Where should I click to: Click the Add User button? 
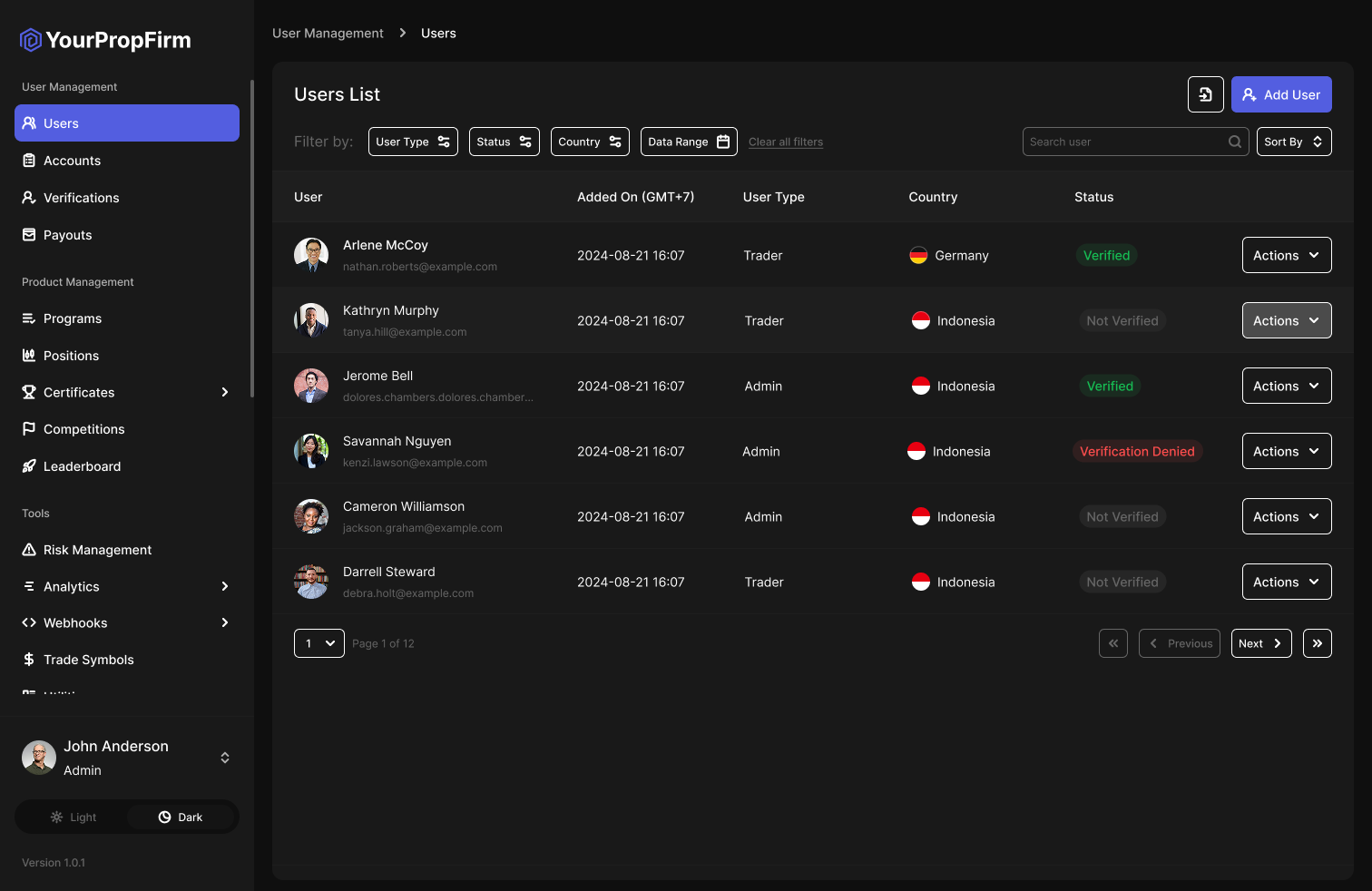tap(1280, 94)
